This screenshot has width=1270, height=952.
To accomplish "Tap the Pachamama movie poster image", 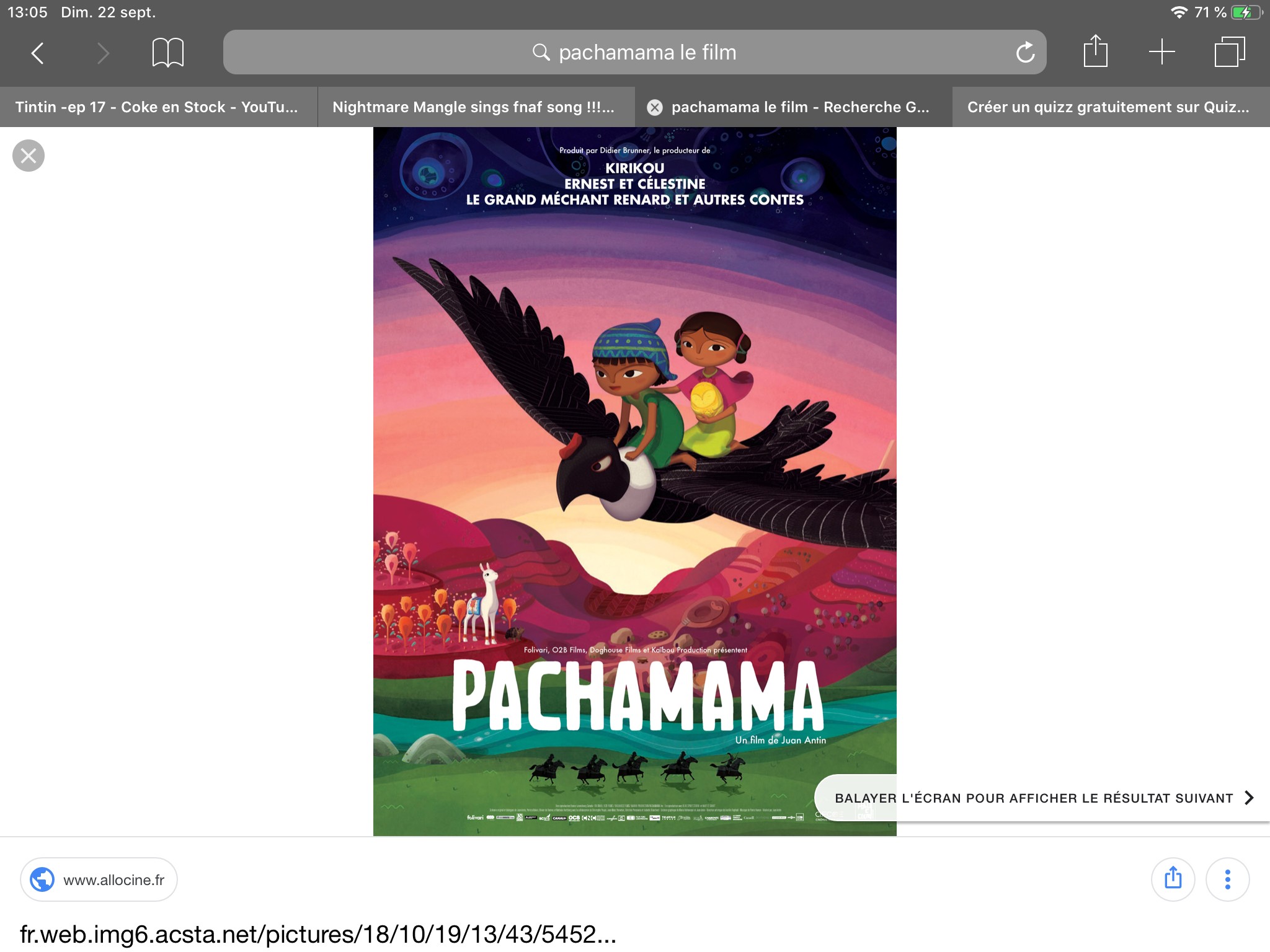I will [634, 482].
